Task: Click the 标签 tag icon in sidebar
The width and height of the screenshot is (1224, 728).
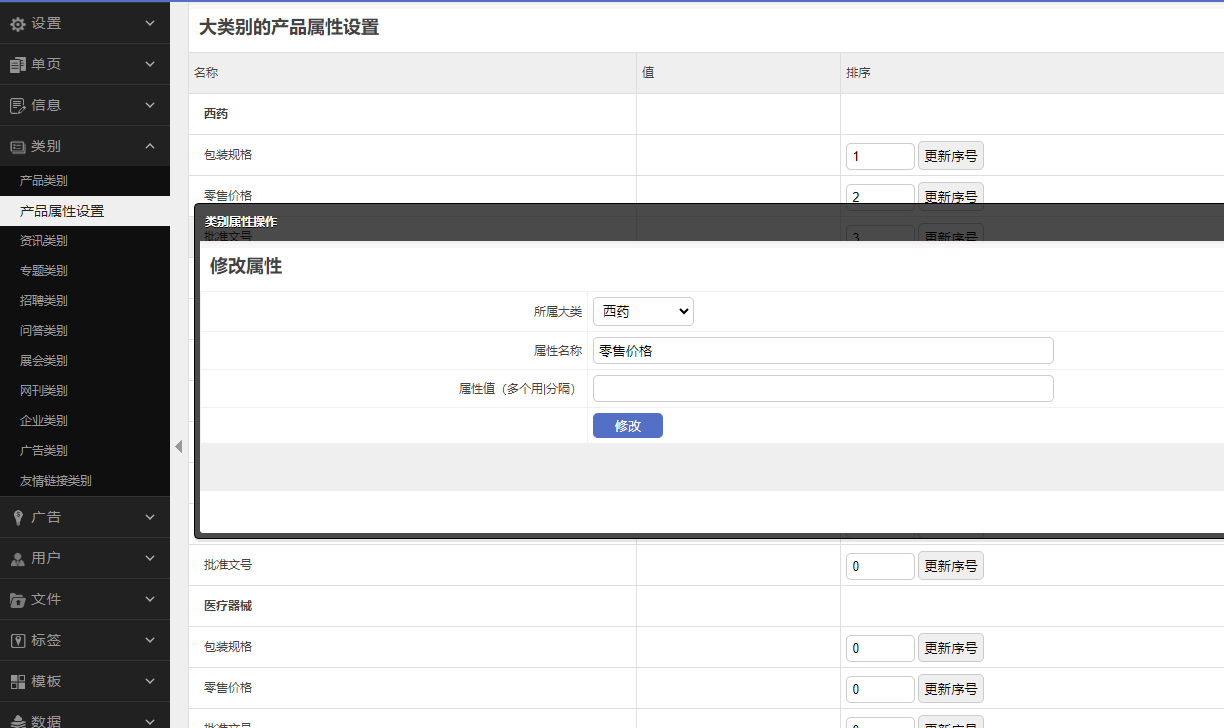Action: pos(17,640)
